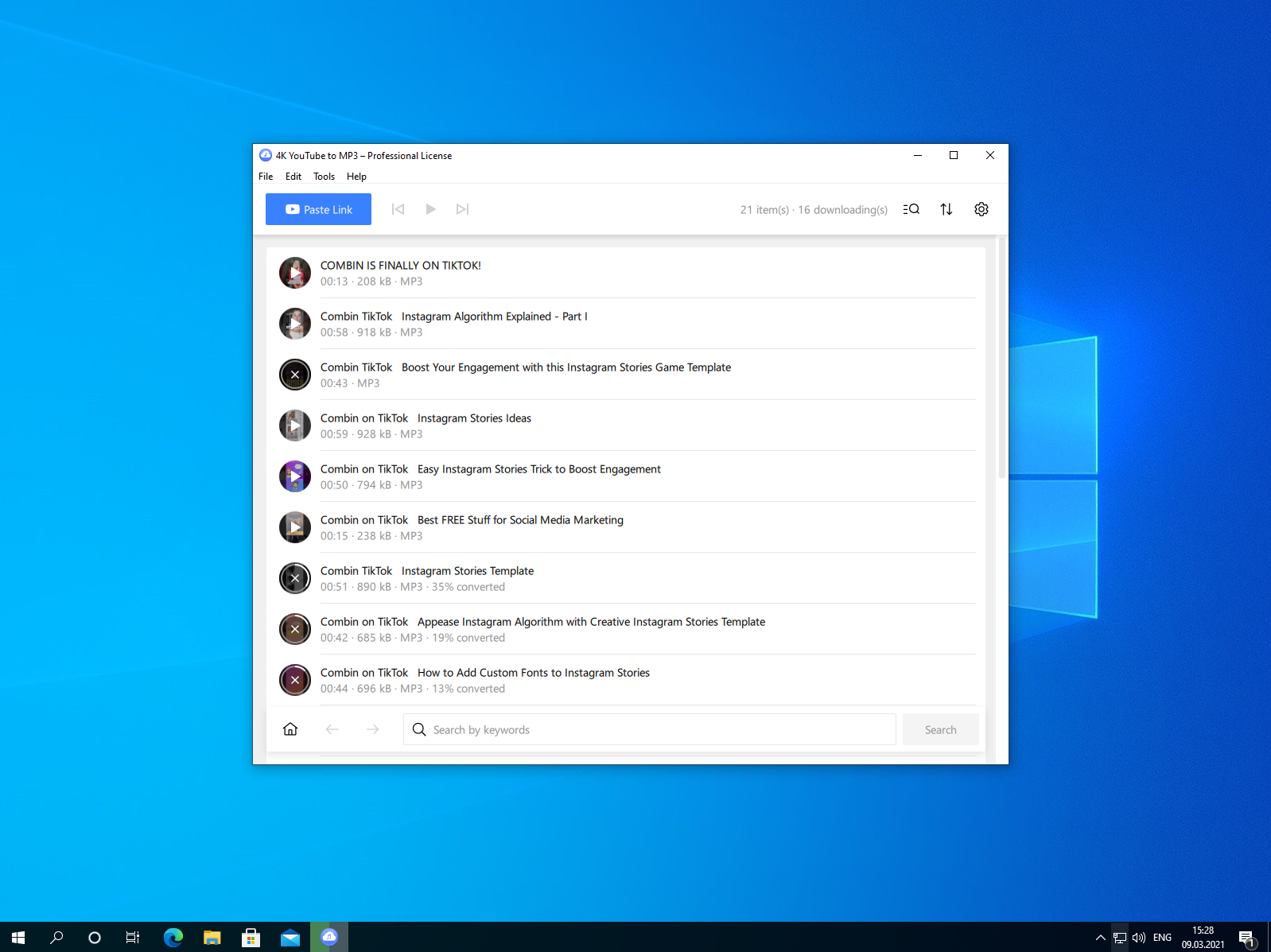Open the list search filter icon

point(911,209)
